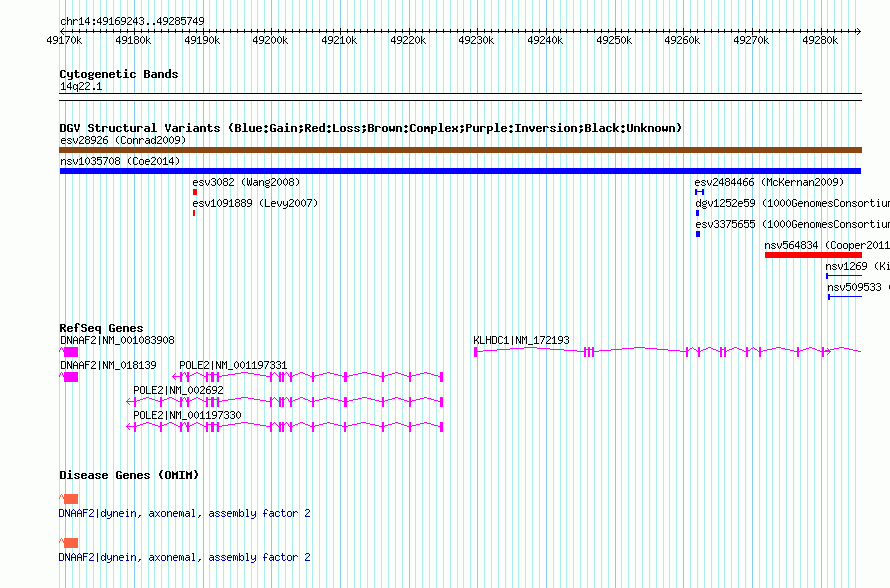Click the 49190k ruler tick label
This screenshot has width=890, height=588.
[x=202, y=40]
